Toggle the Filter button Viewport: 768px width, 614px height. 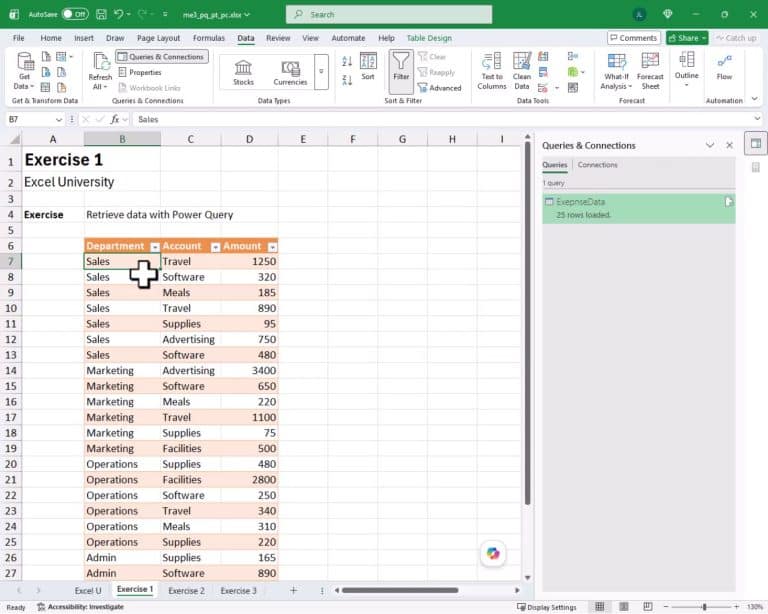(x=401, y=71)
